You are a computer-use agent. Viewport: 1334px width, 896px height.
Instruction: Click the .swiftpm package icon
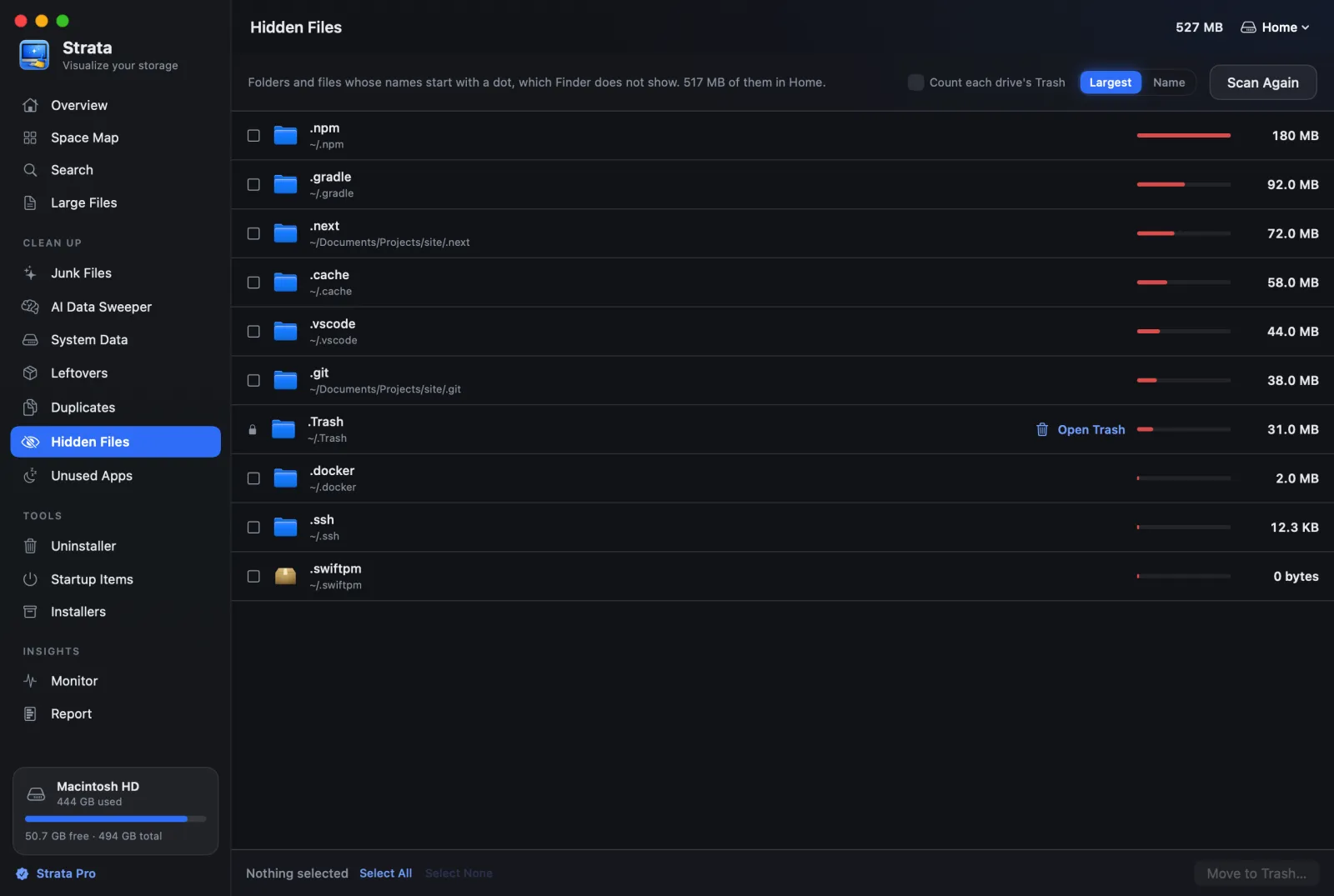point(286,576)
